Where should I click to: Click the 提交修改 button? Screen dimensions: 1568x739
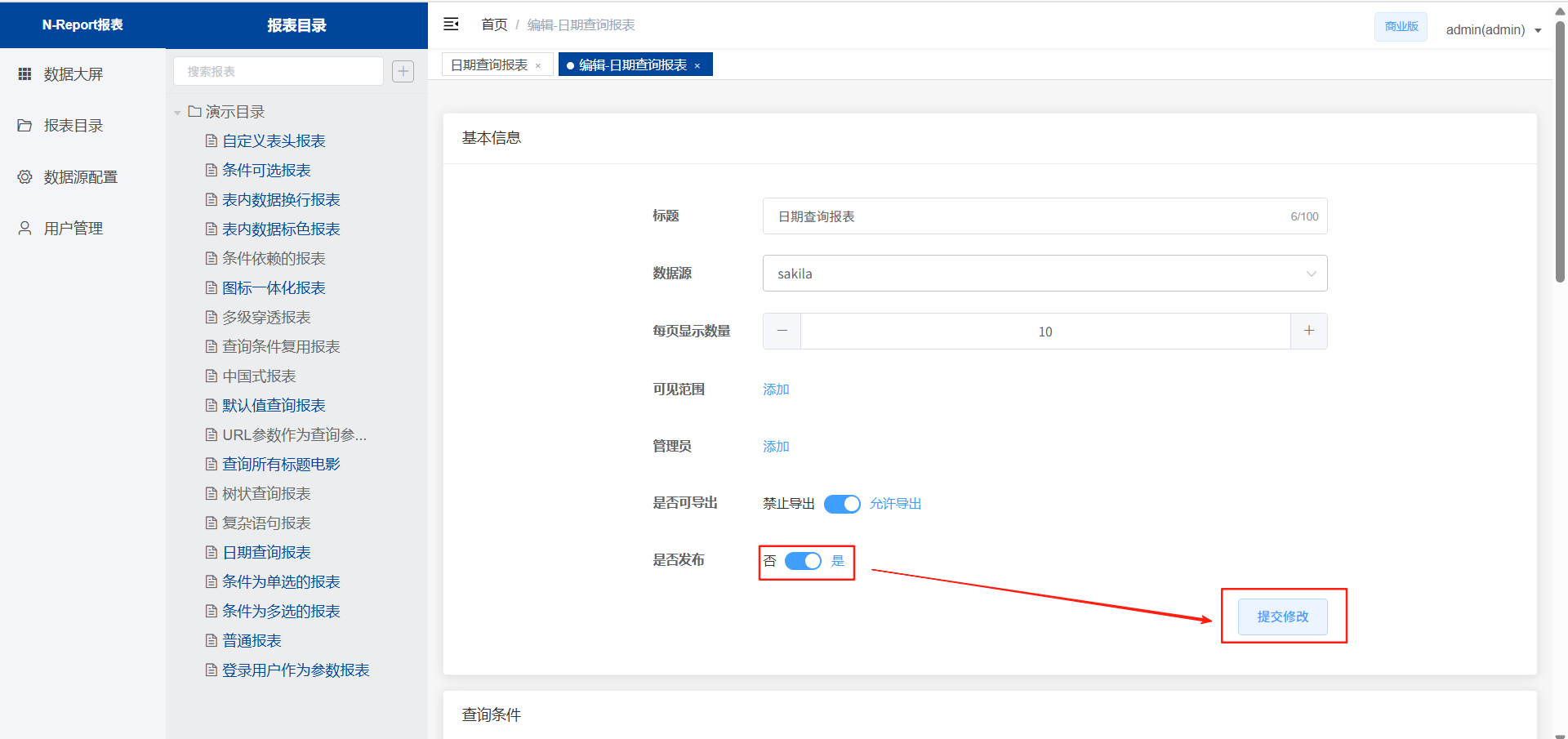(x=1282, y=617)
